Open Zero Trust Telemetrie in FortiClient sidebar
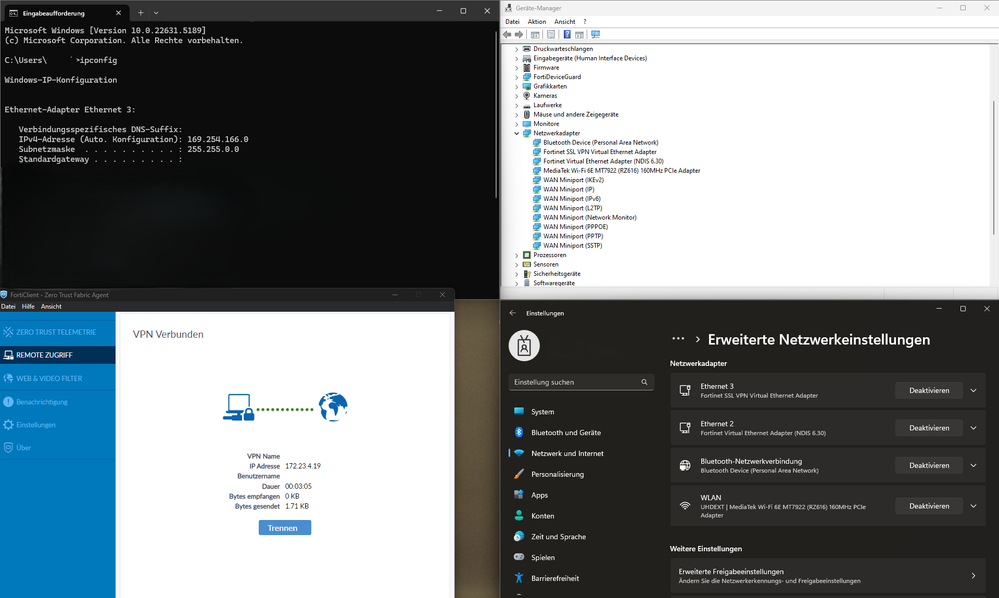Image resolution: width=999 pixels, height=598 pixels. click(57, 332)
